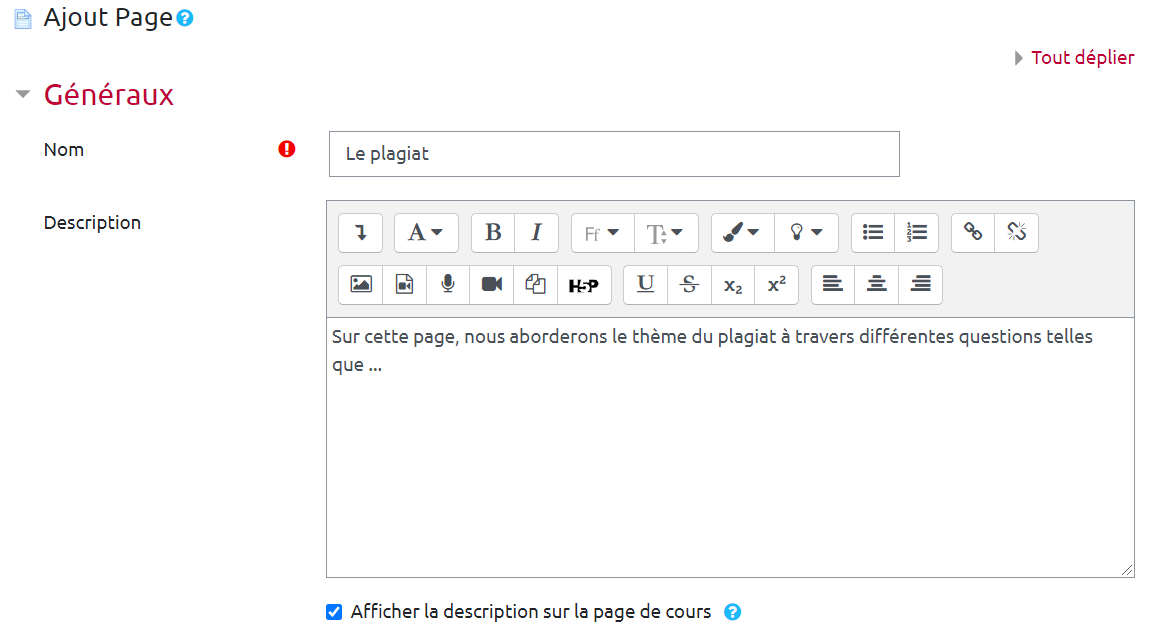Open help for Ajout Page

[185, 19]
